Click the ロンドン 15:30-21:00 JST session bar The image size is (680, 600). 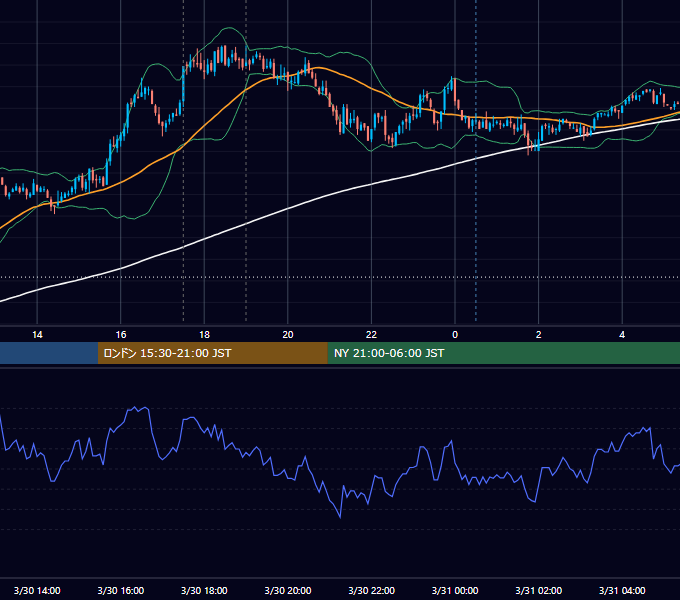click(x=212, y=353)
